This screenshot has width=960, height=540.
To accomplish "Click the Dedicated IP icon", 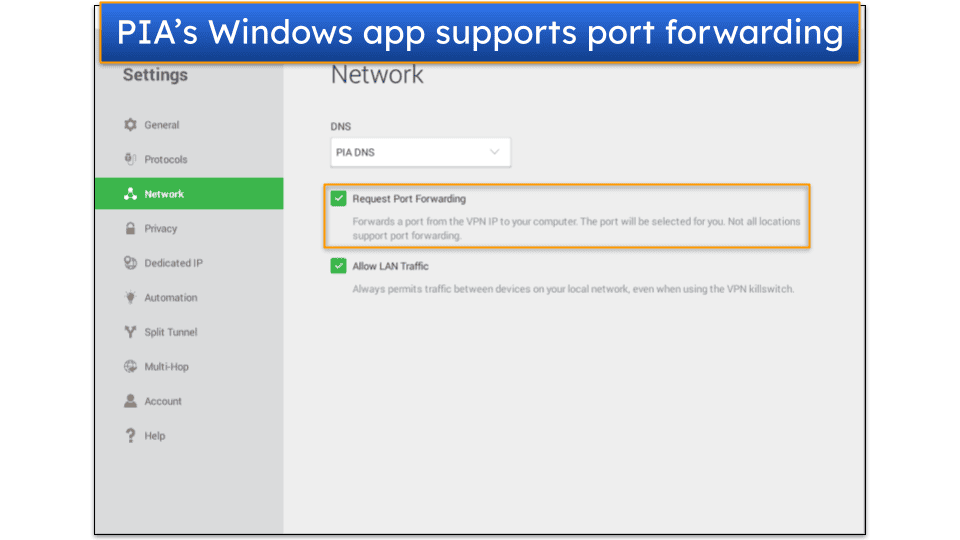I will point(130,263).
